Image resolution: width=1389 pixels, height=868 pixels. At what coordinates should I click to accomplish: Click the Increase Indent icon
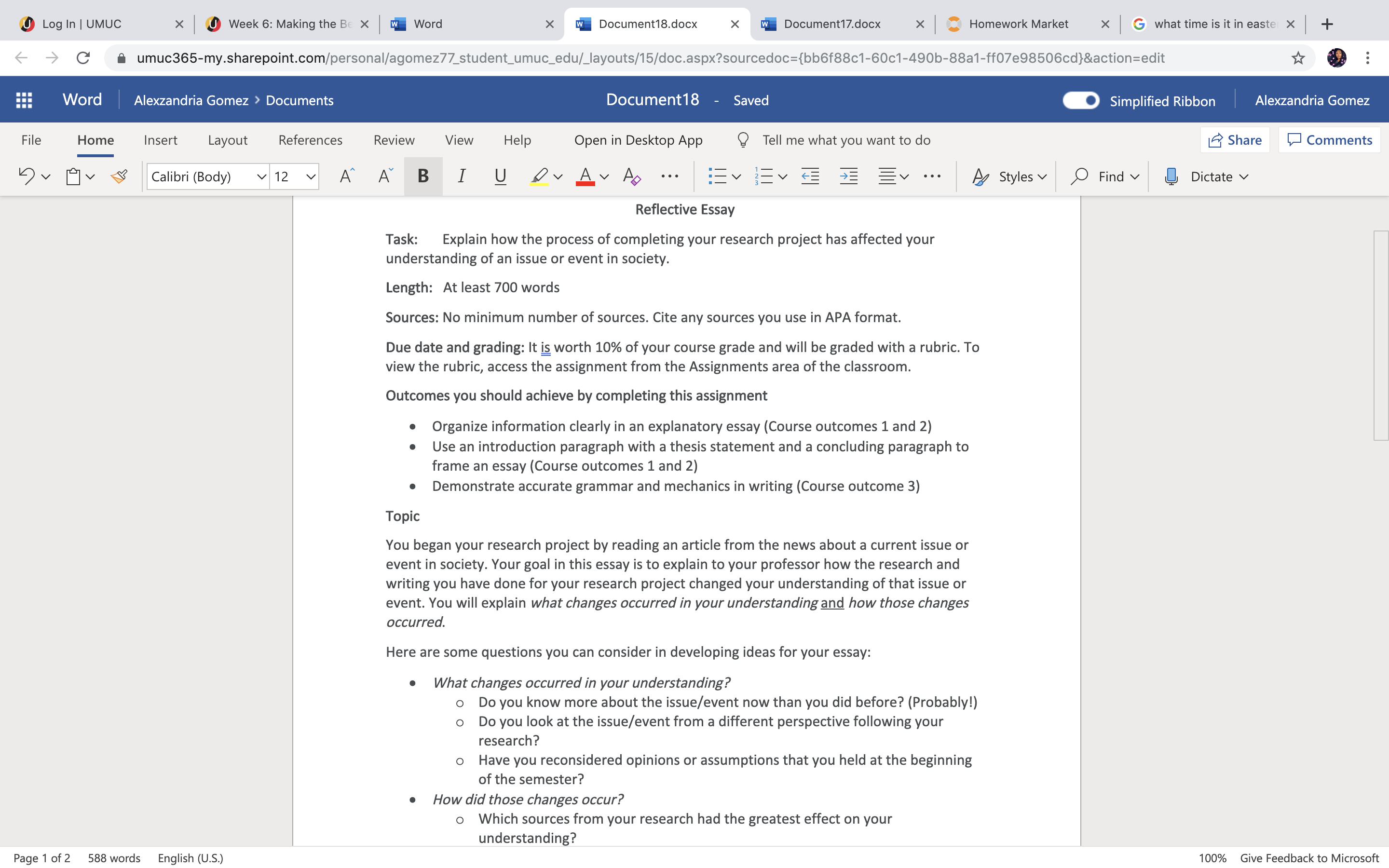pyautogui.click(x=848, y=176)
